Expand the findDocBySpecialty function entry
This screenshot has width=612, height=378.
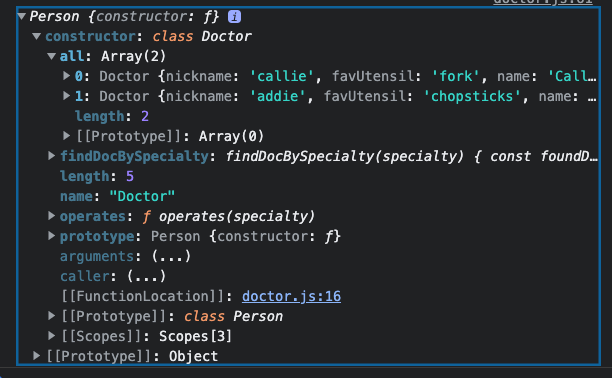52,156
